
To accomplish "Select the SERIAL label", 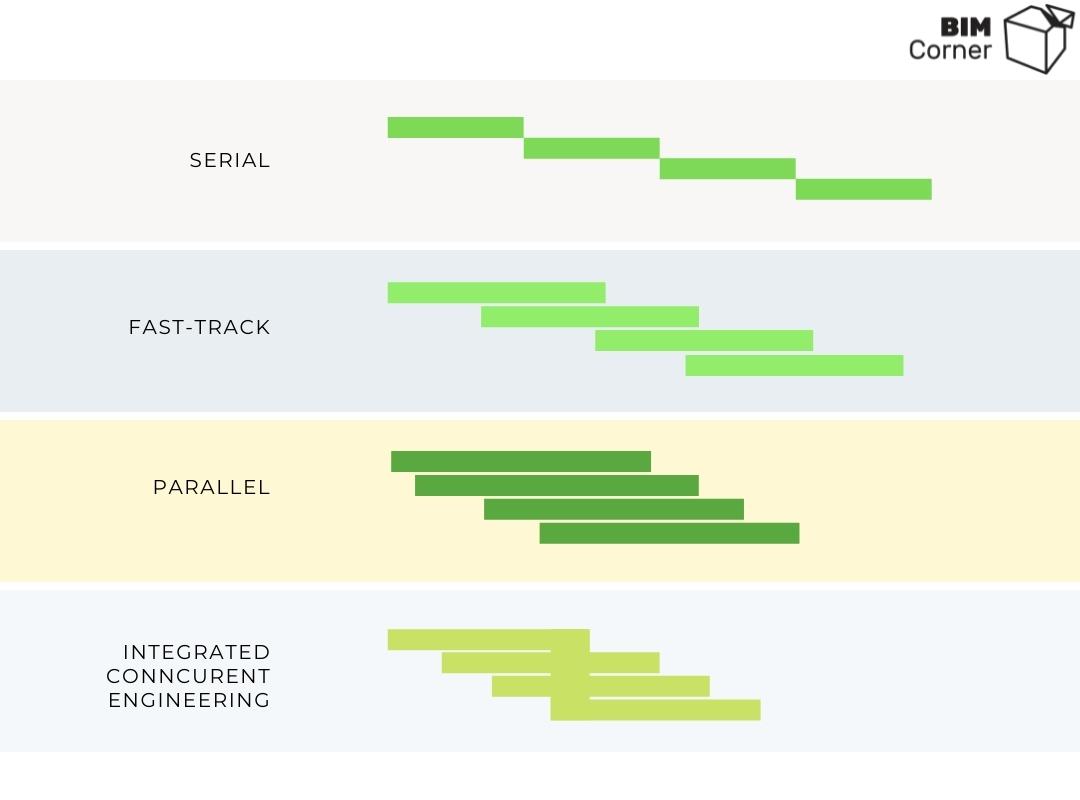I will click(230, 161).
